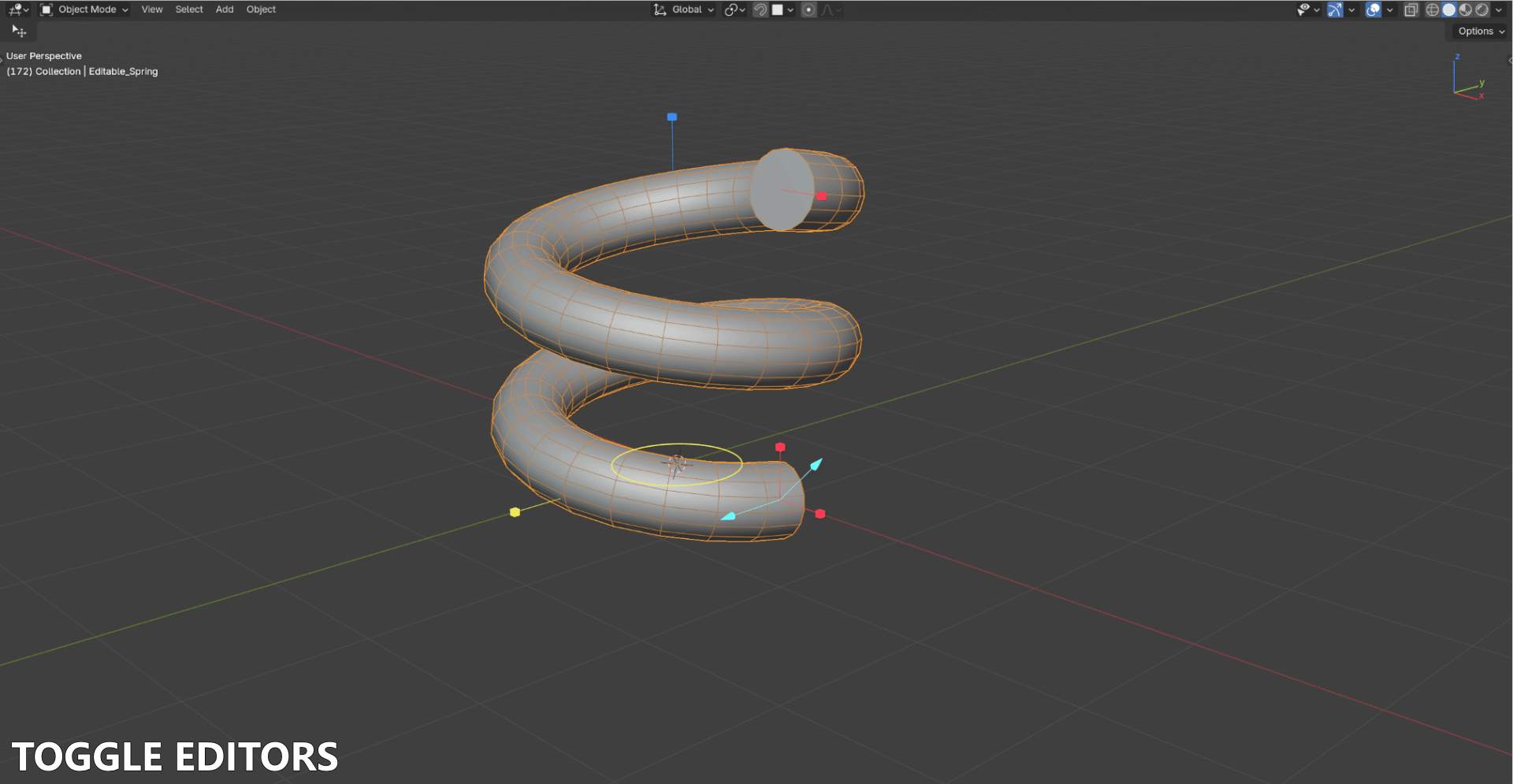The image size is (1513, 784).
Task: Open the editor type selector
Action: pyautogui.click(x=19, y=9)
